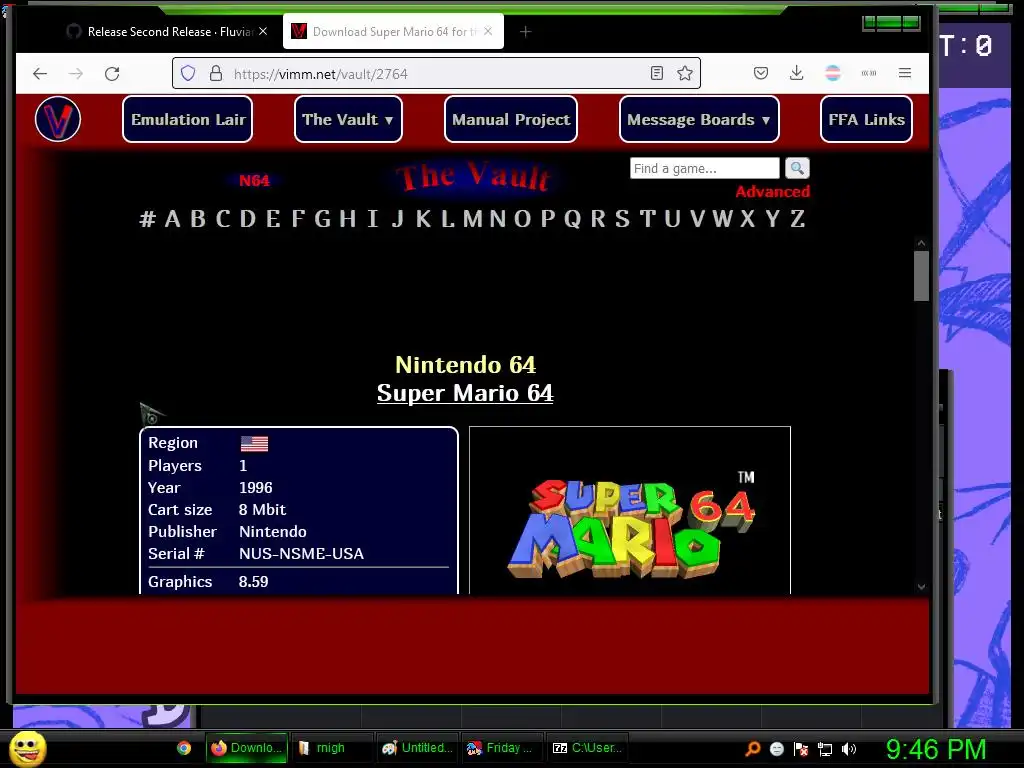Focus the Find a game search field
1024x768 pixels.
705,168
